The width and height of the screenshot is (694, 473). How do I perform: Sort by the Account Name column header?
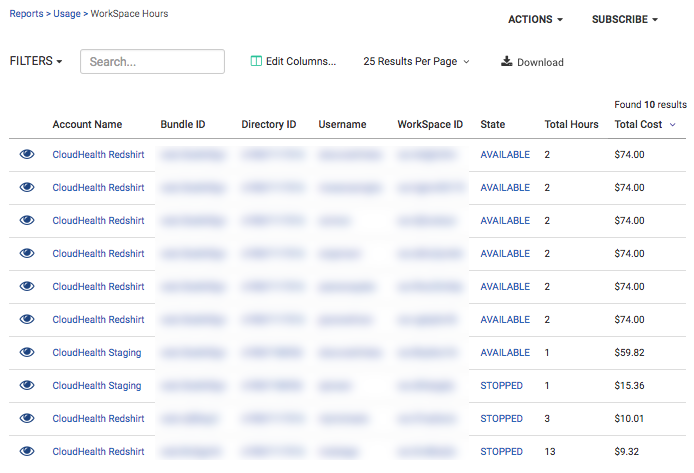[87, 124]
